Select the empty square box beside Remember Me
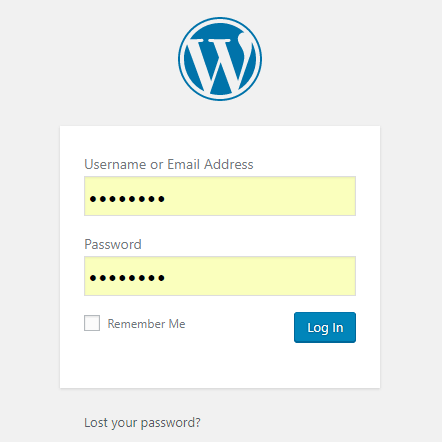The width and height of the screenshot is (442, 442). pos(92,323)
